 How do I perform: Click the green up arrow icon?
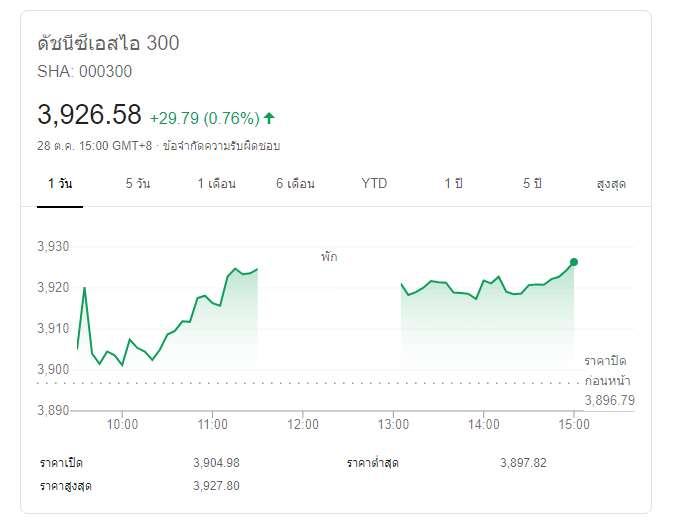(269, 118)
